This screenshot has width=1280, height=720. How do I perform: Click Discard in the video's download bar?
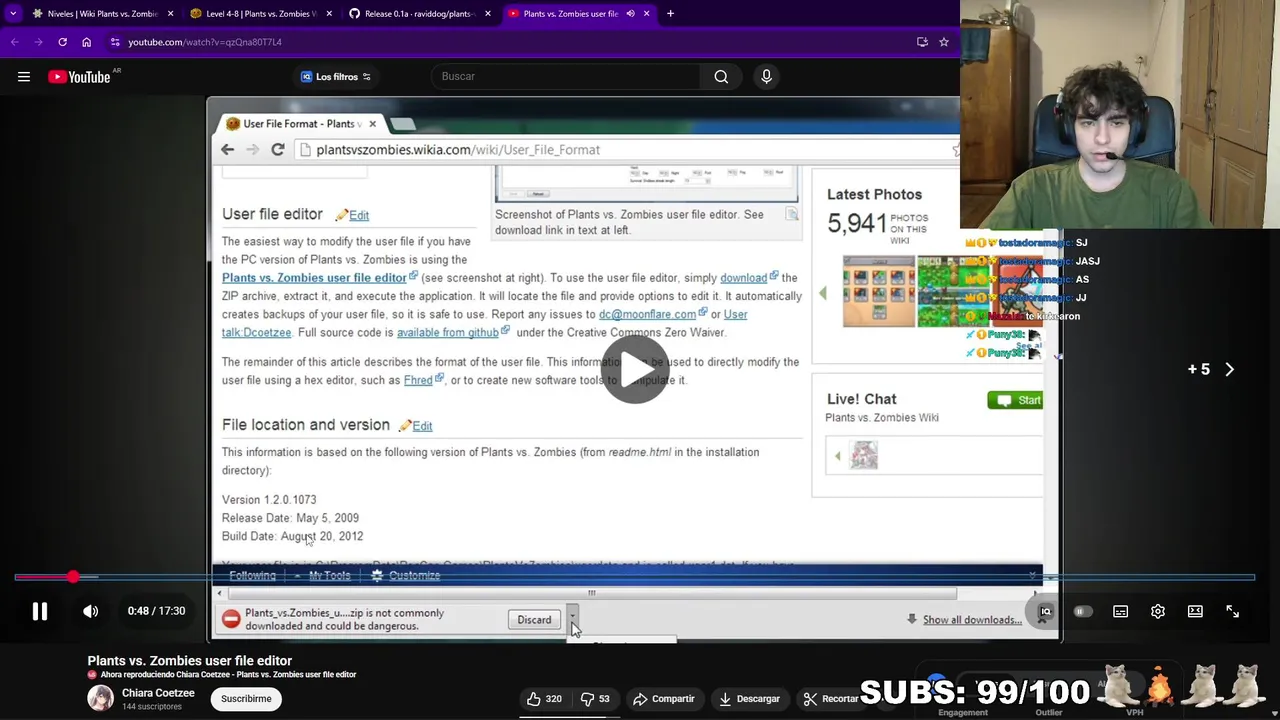click(534, 620)
